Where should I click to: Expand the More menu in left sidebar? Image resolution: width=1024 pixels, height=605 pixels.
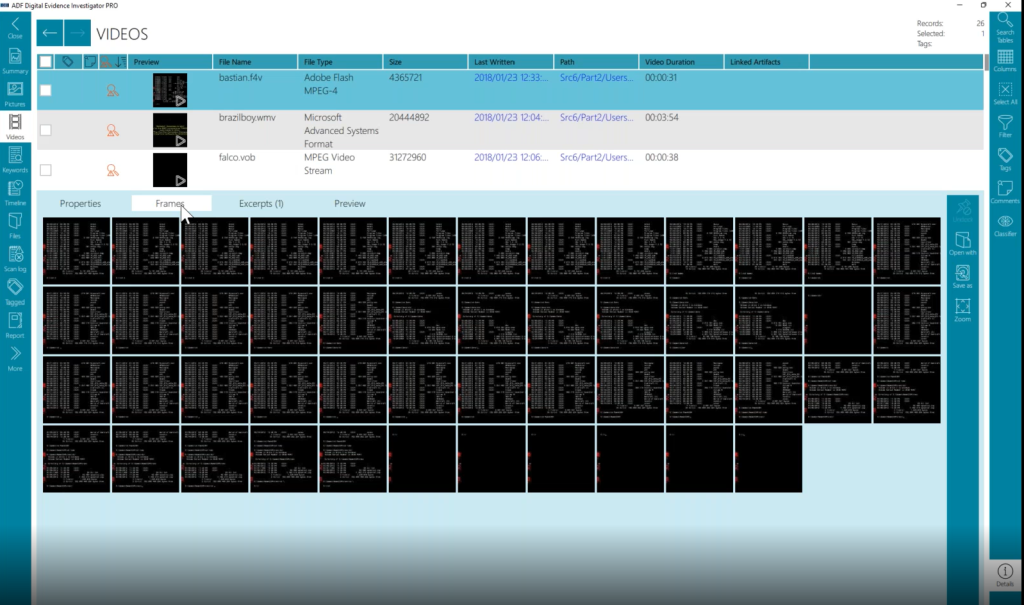[15, 358]
